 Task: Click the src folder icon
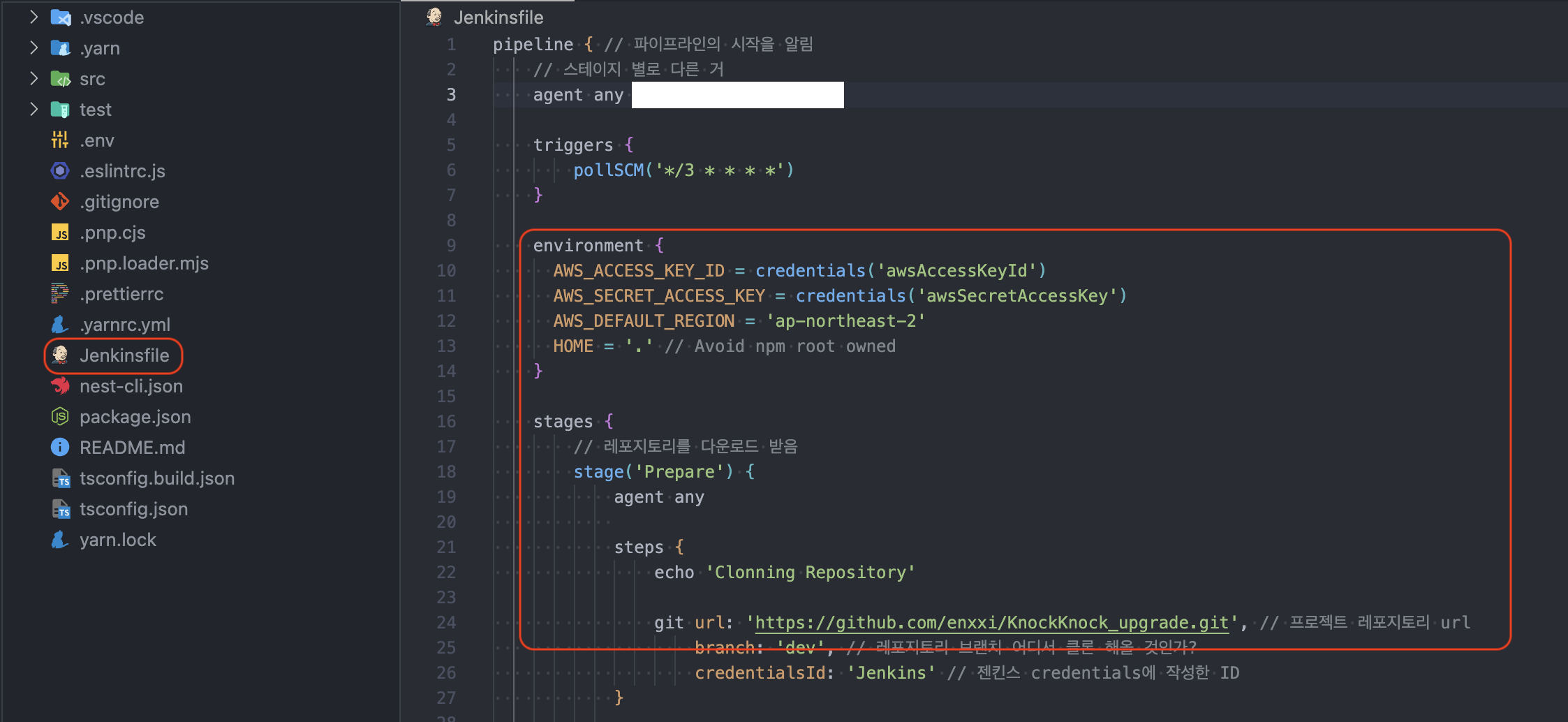tap(60, 79)
